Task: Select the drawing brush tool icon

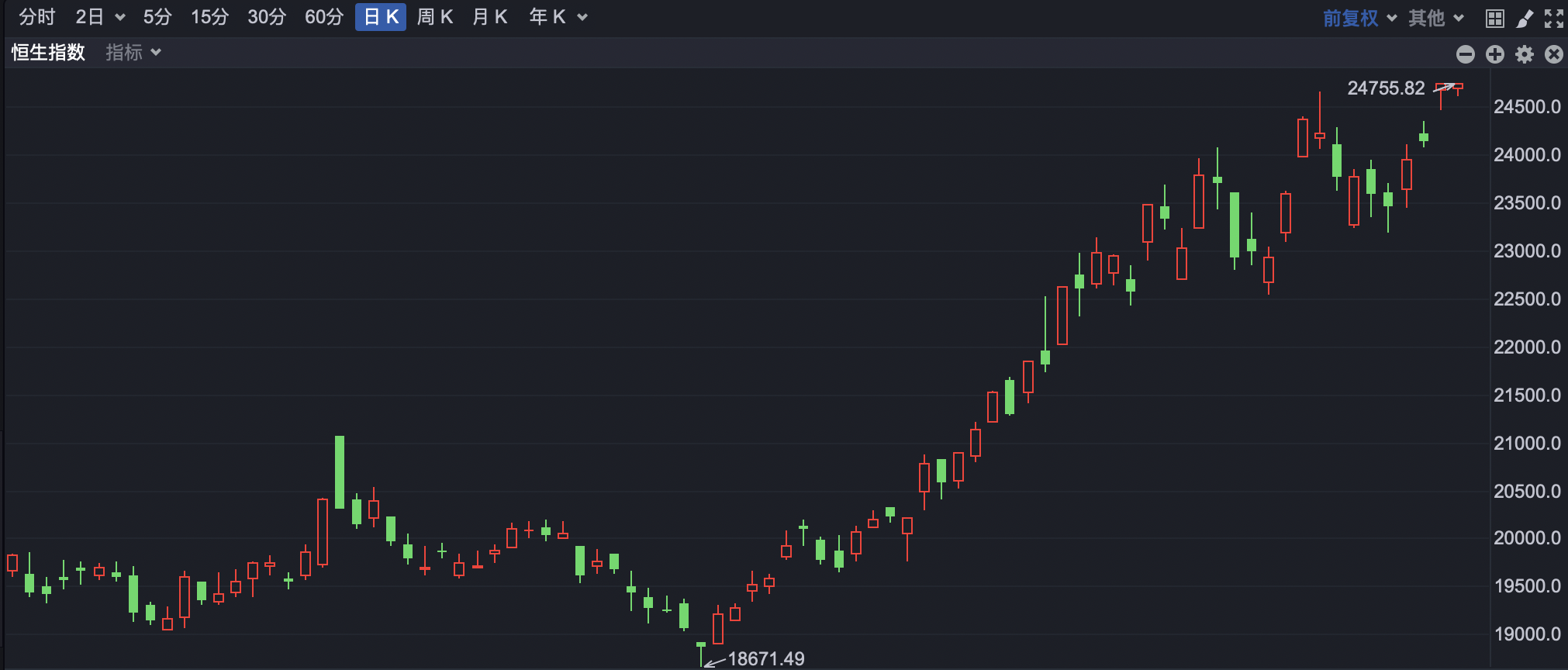Action: 1525,19
